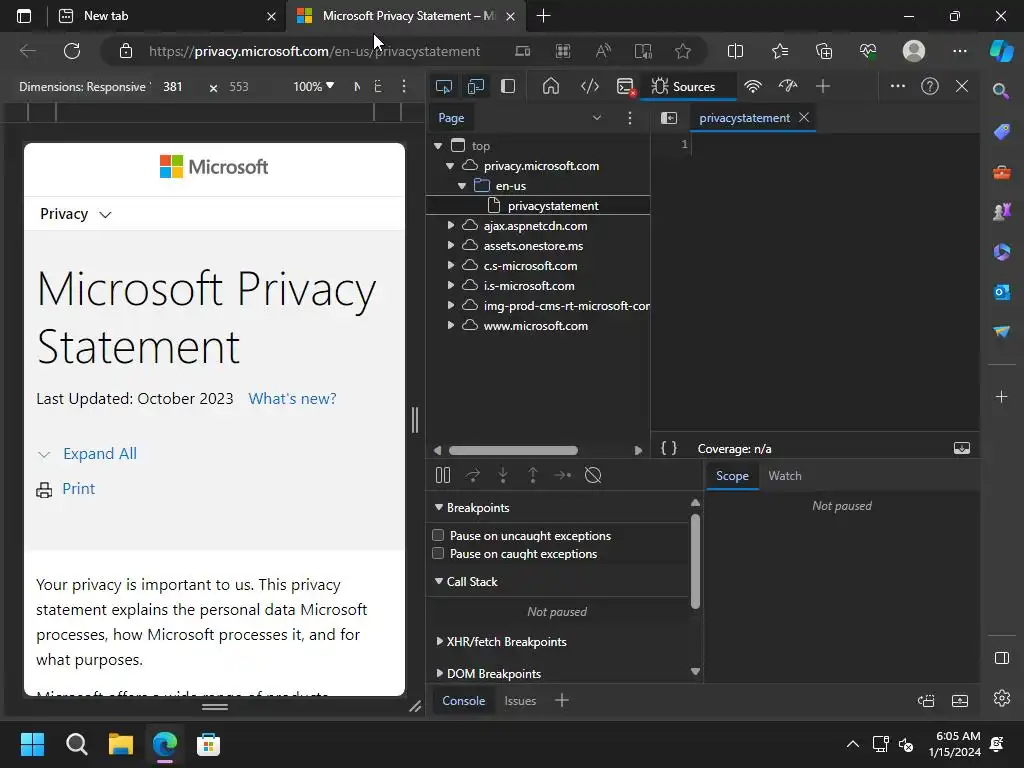Close the privacystatement file tab

[804, 117]
